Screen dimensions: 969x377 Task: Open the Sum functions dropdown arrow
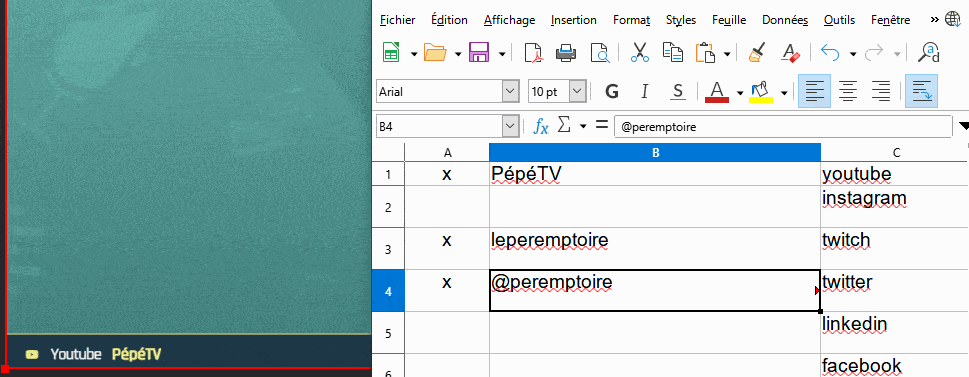(583, 127)
